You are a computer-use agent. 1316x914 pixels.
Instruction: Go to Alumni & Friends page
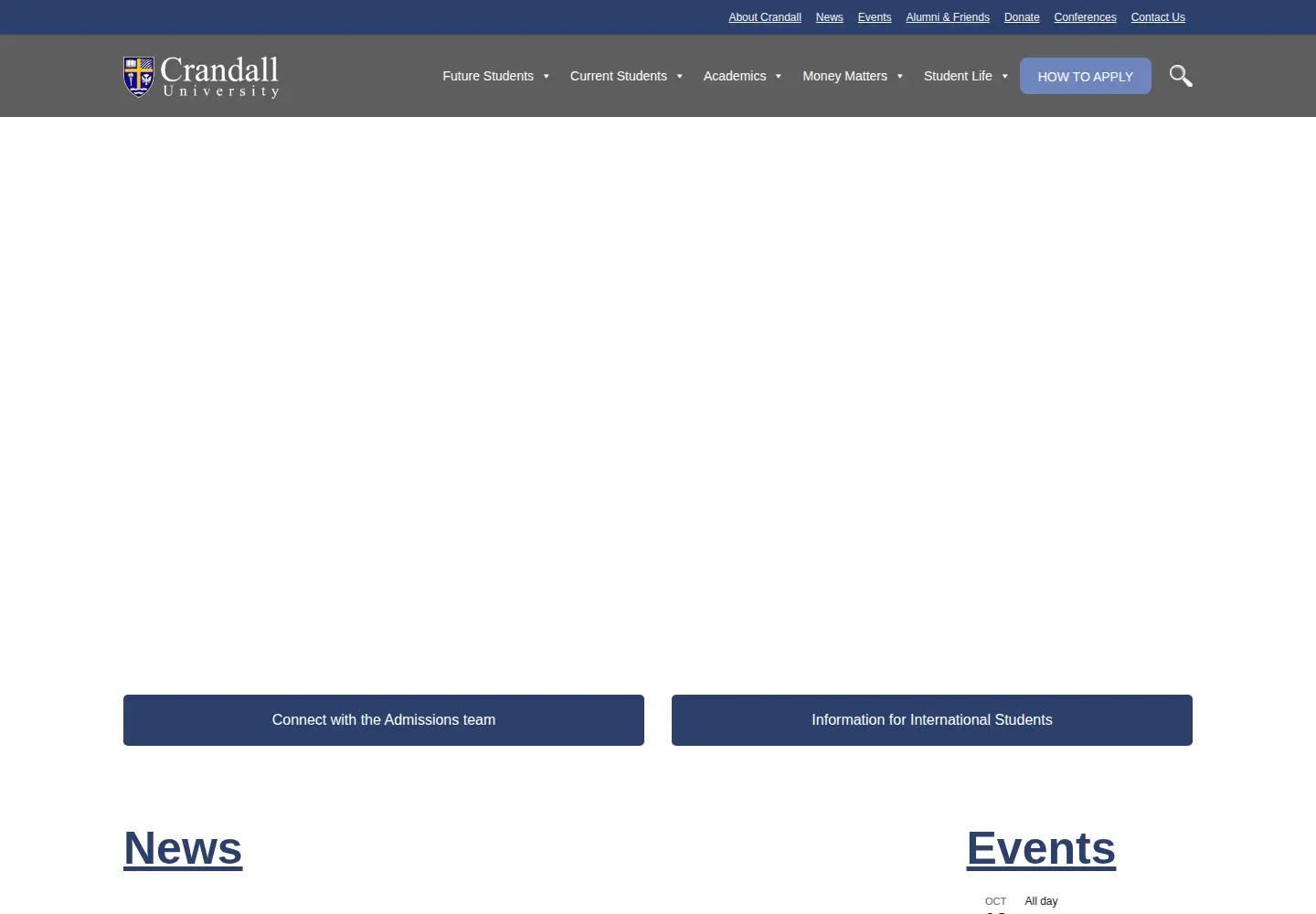click(x=948, y=17)
